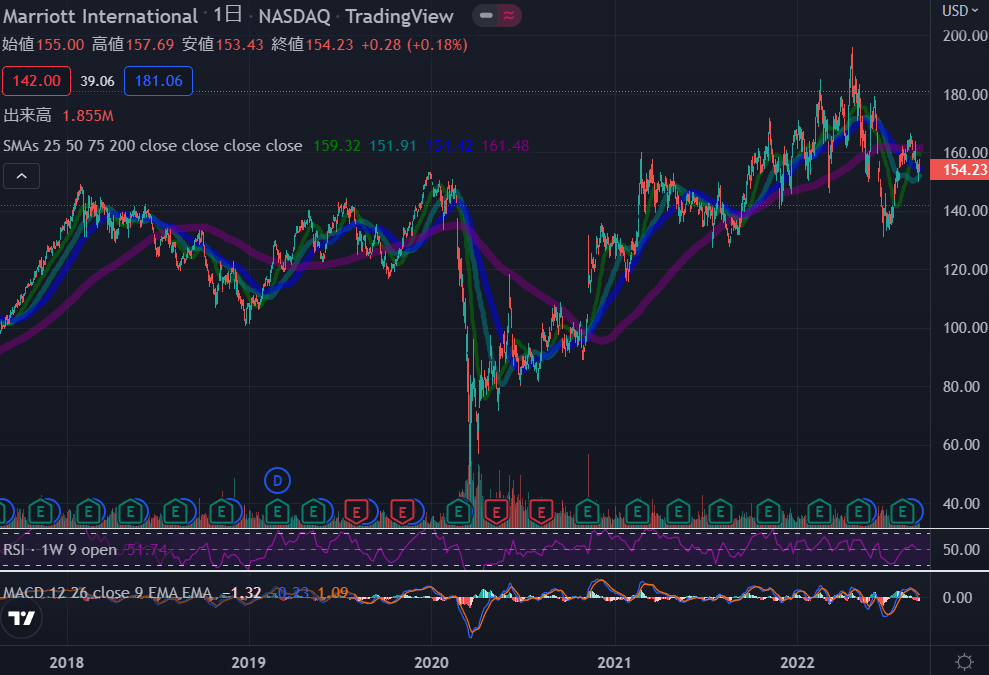The height and width of the screenshot is (675, 989).
Task: Collapse the indicator legend with the chevron
Action: click(21, 176)
